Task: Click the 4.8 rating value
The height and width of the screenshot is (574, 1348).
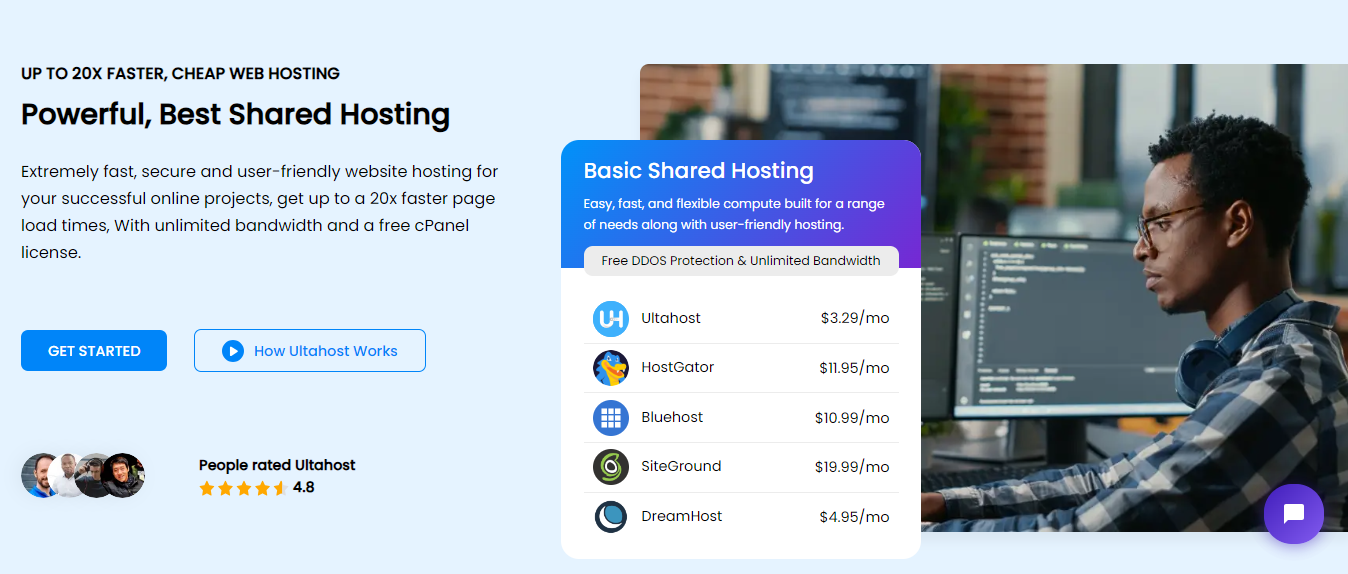Action: point(304,488)
